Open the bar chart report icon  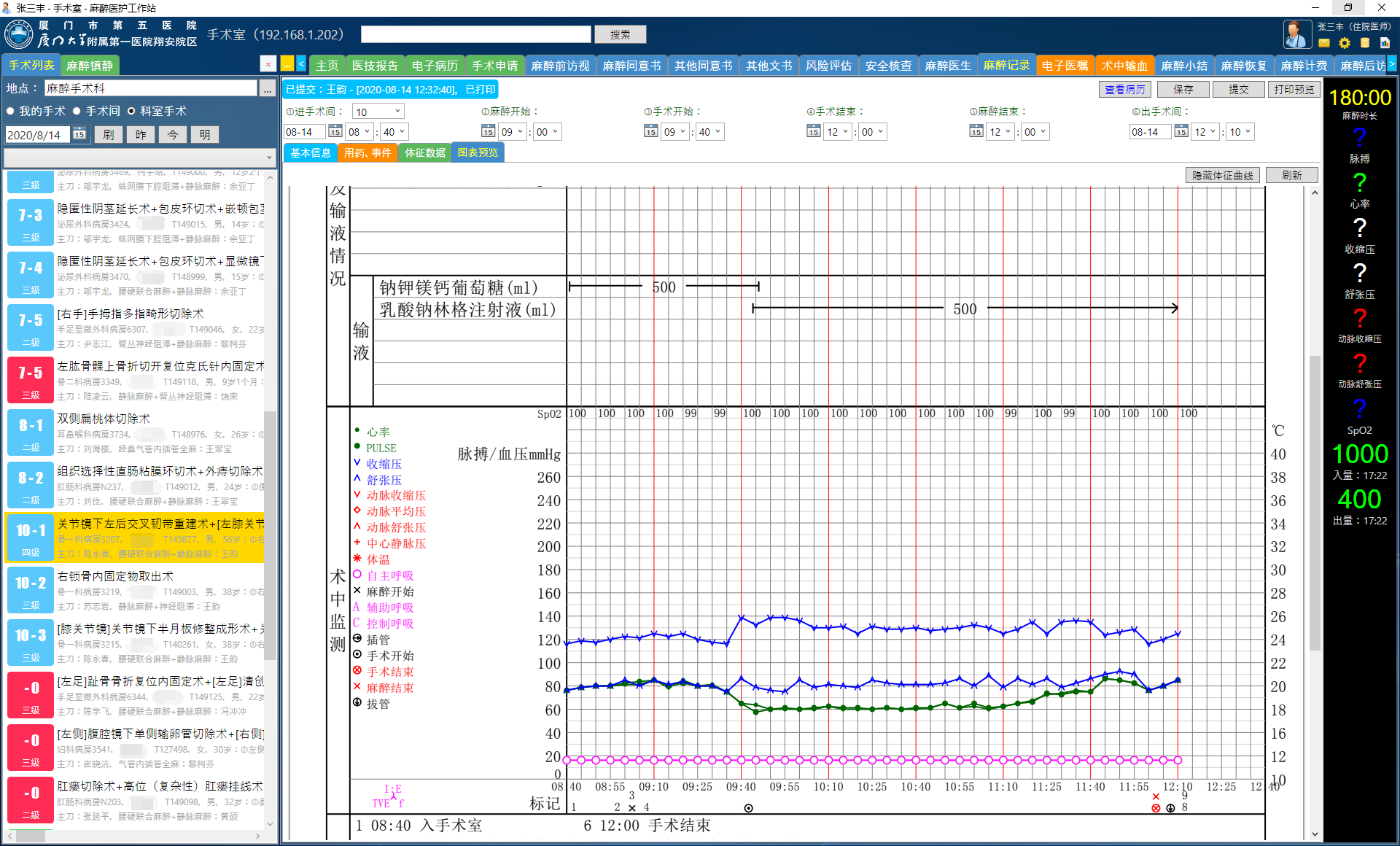1385,43
